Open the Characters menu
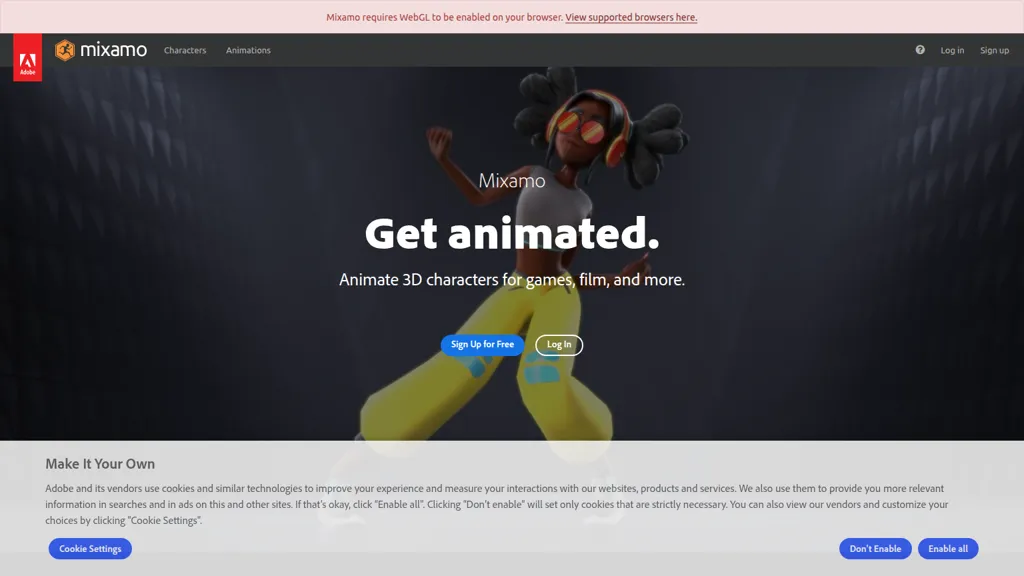 [x=185, y=50]
